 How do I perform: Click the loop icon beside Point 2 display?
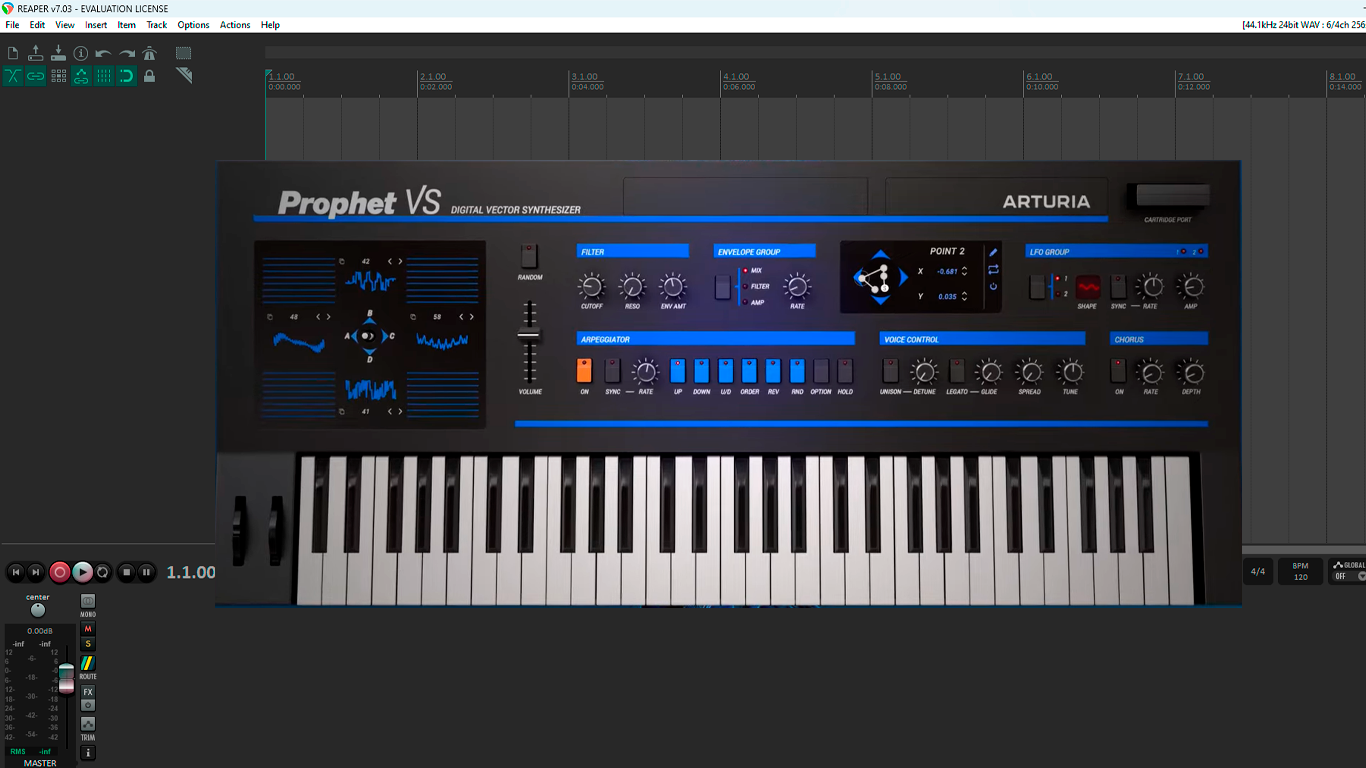(993, 269)
